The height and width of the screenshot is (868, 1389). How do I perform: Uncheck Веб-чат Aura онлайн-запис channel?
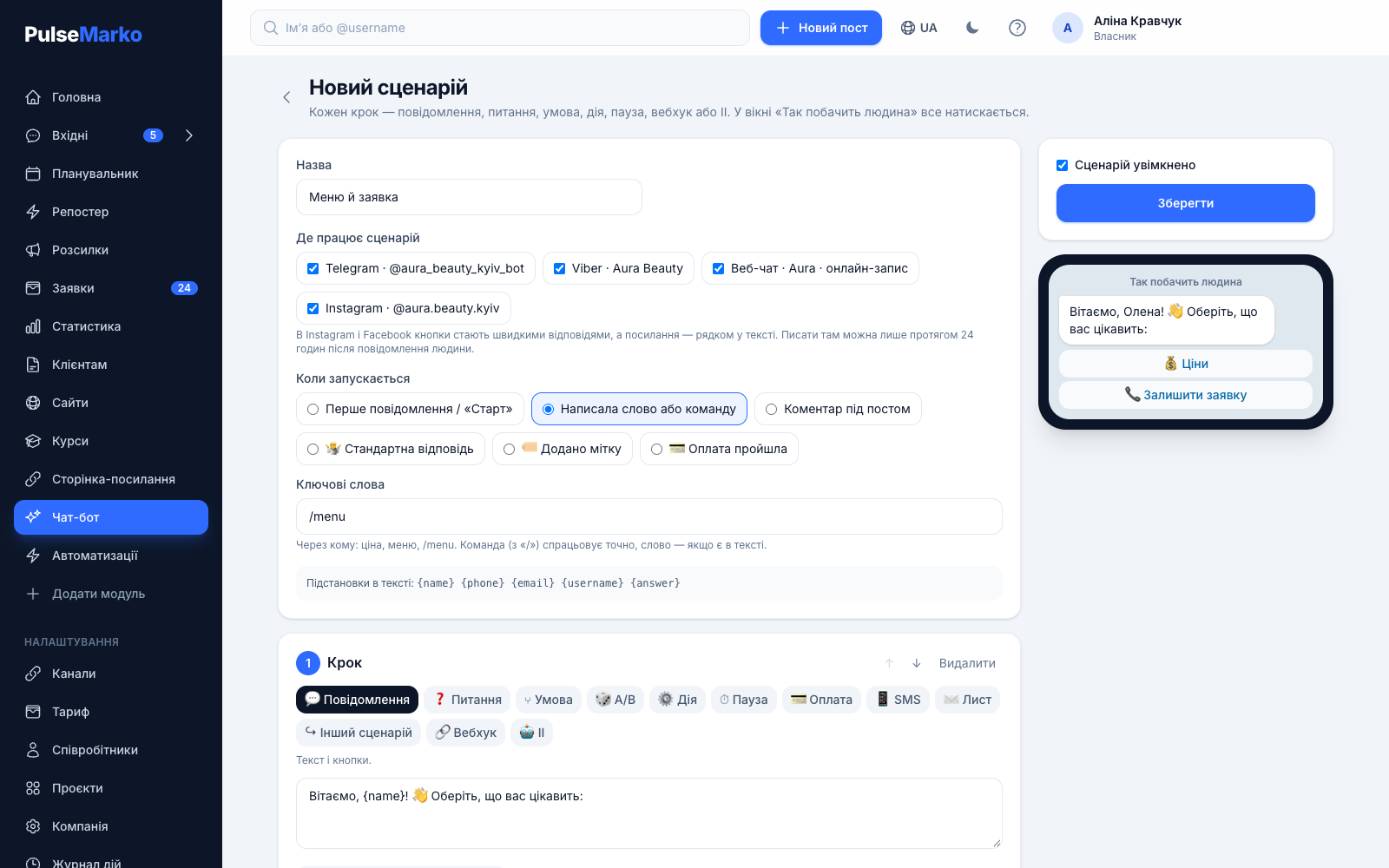tap(719, 268)
